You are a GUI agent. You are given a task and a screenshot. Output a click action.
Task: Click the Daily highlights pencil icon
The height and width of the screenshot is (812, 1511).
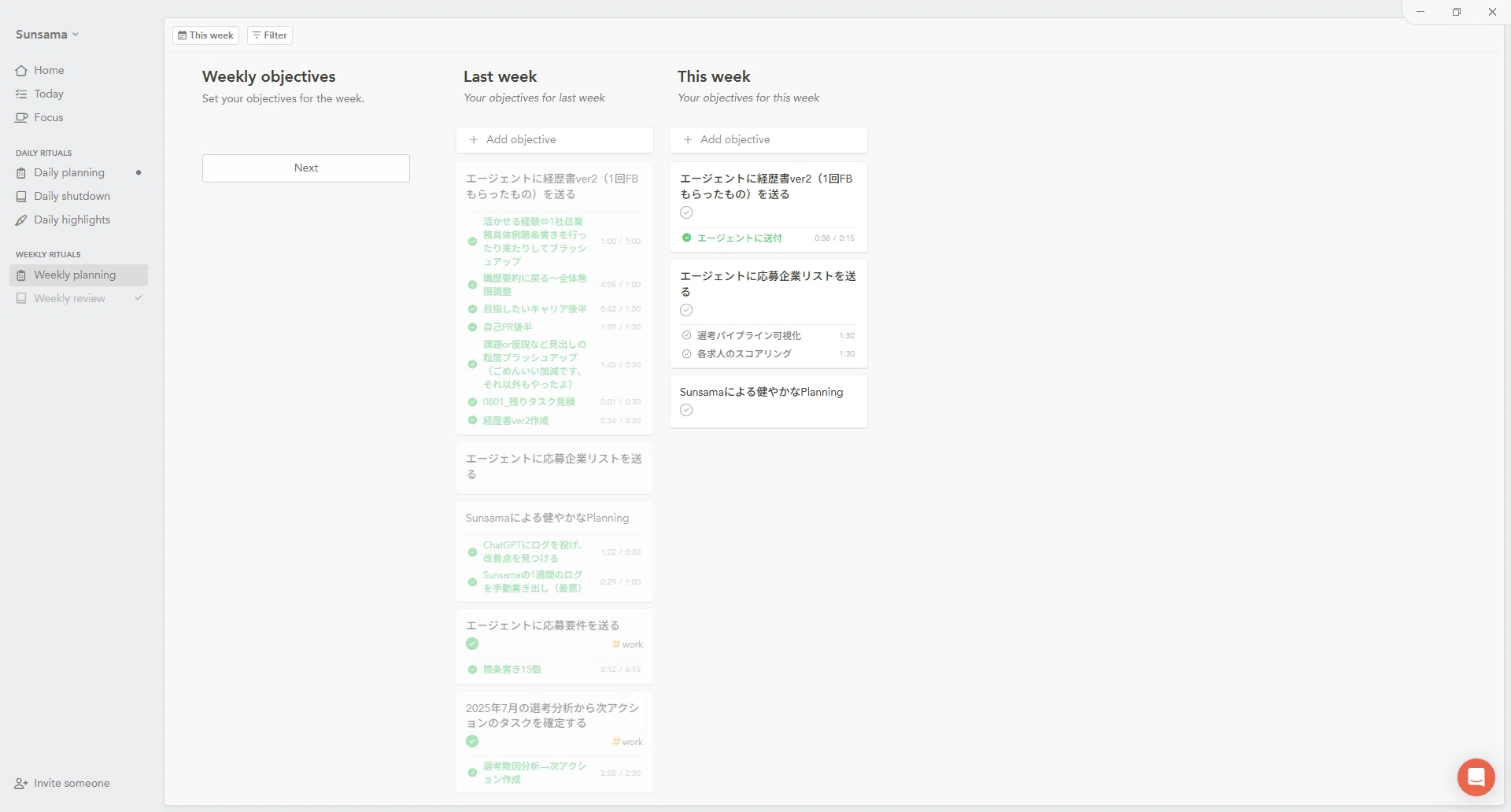click(21, 220)
